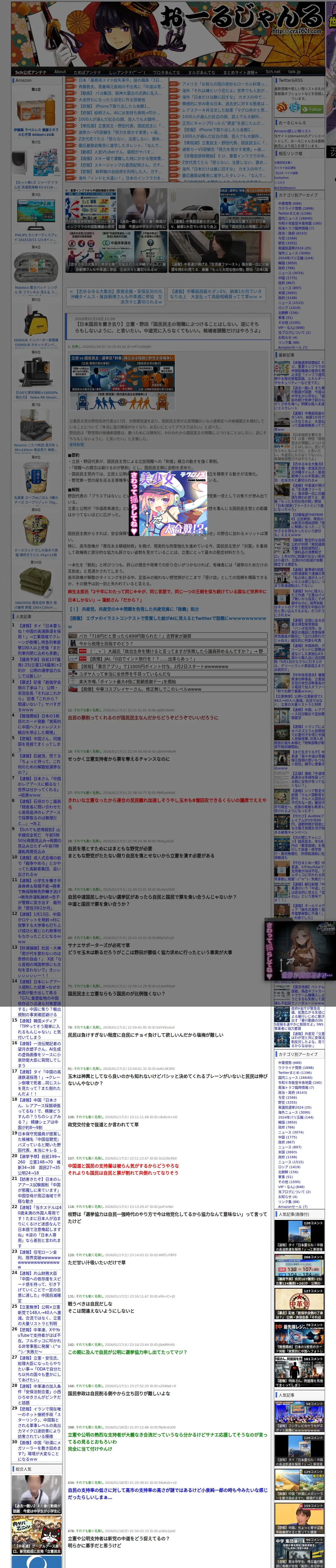Open red link 麻生太郎氏「2千年にわたって同じ民族が」
Viewport: 336px width, 1568px height.
pos(167,595)
